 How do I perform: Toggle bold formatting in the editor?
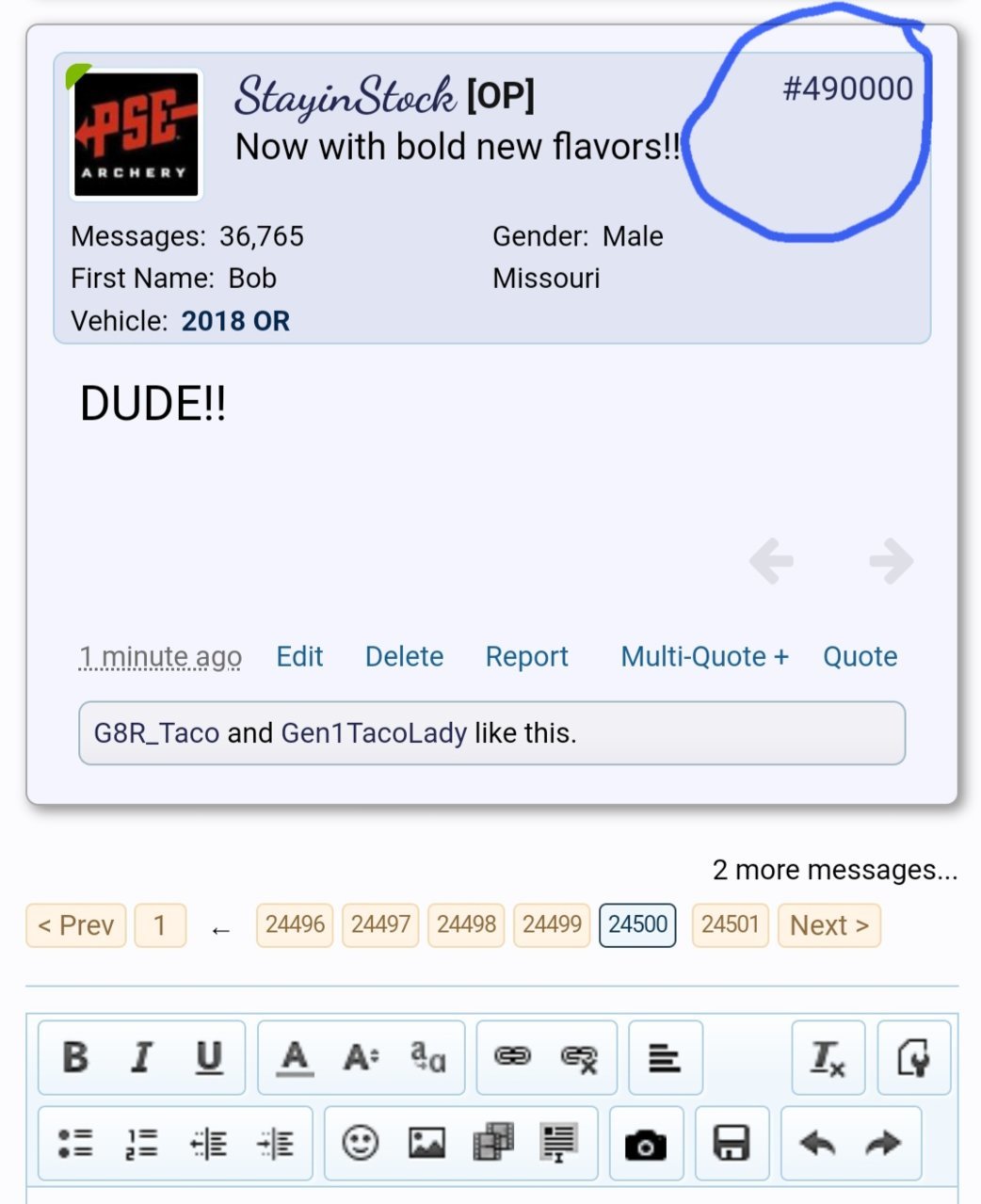pos(75,1057)
